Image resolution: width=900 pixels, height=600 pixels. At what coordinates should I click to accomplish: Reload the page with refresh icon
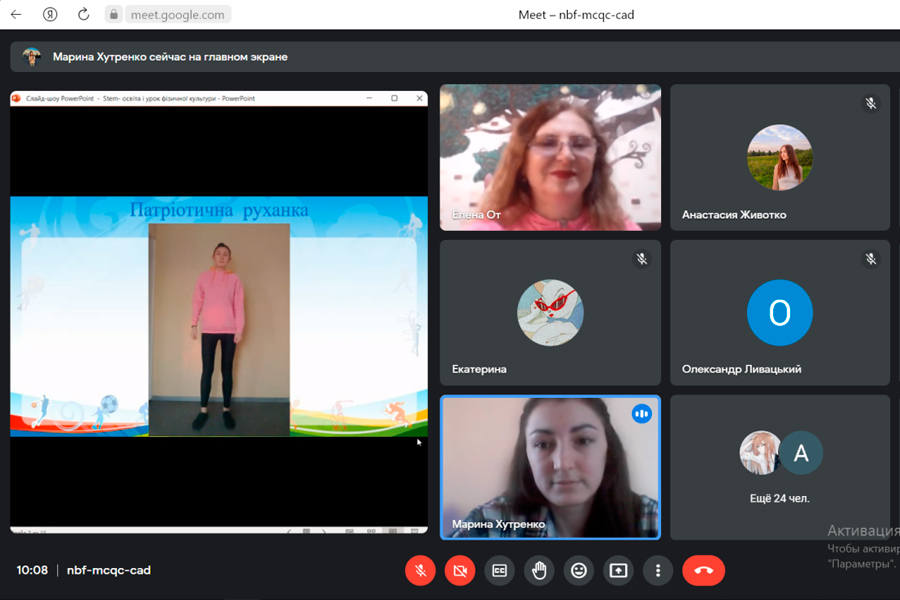point(84,14)
